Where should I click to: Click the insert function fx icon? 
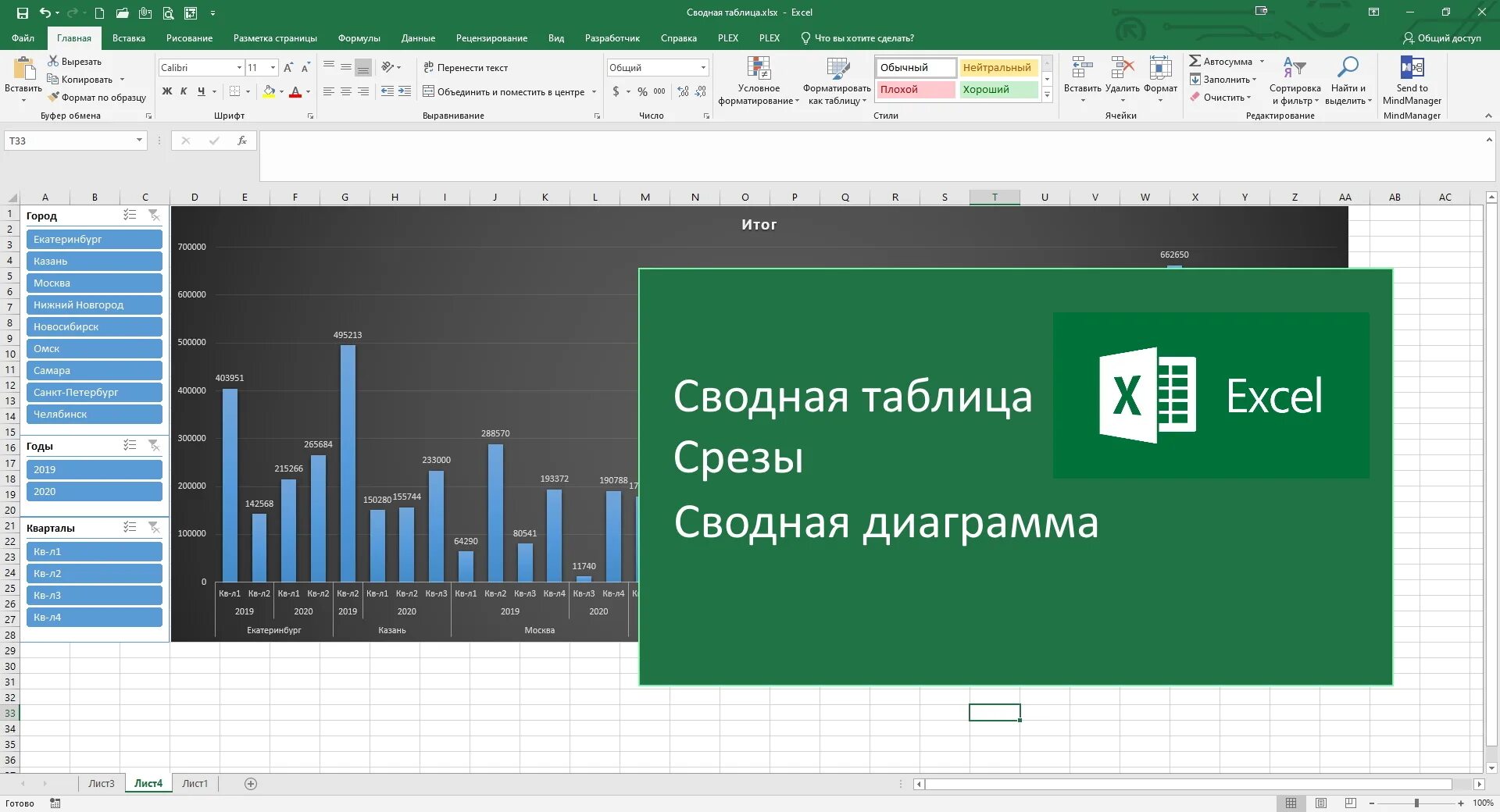point(242,141)
